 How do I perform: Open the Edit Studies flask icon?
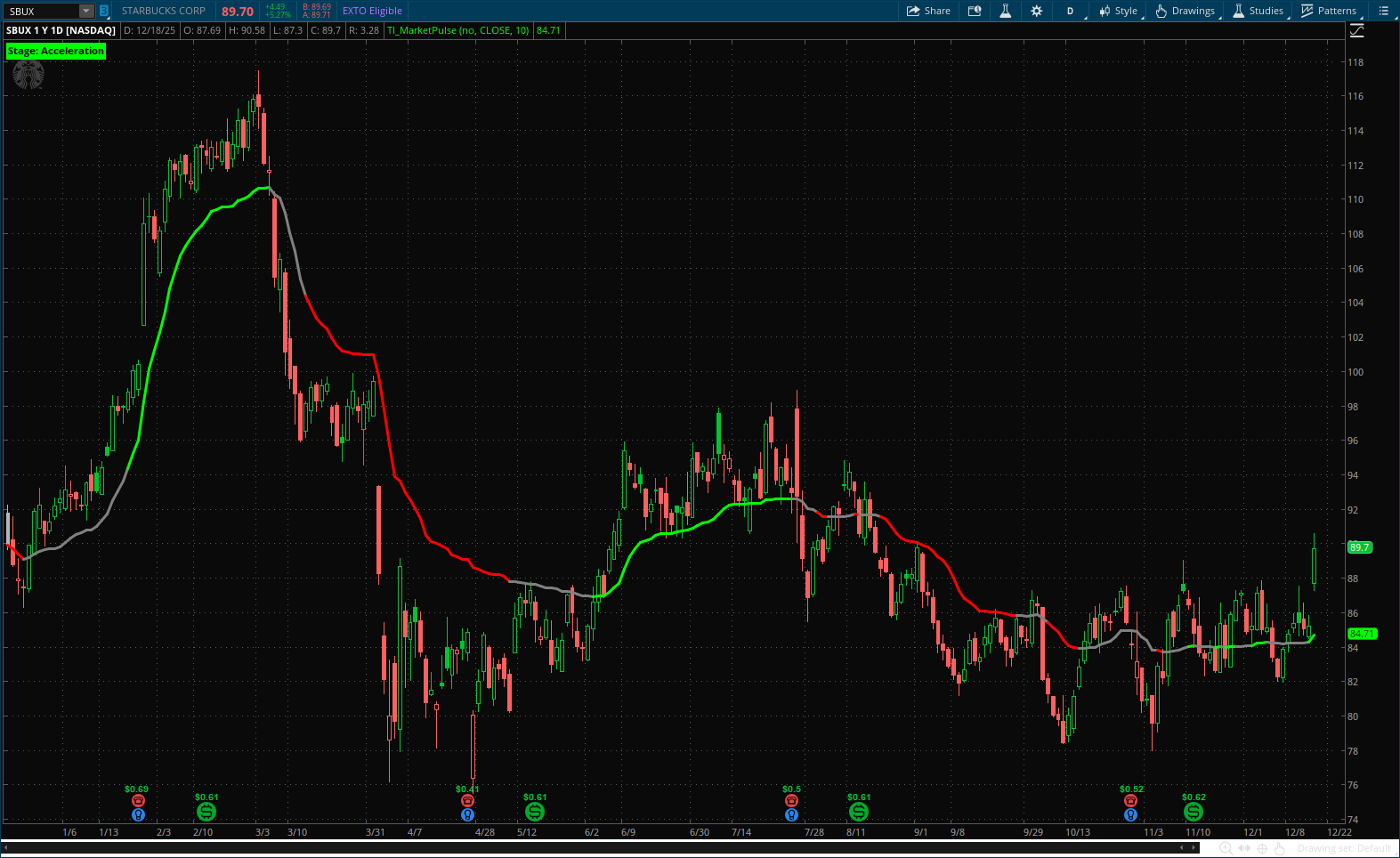point(1005,11)
